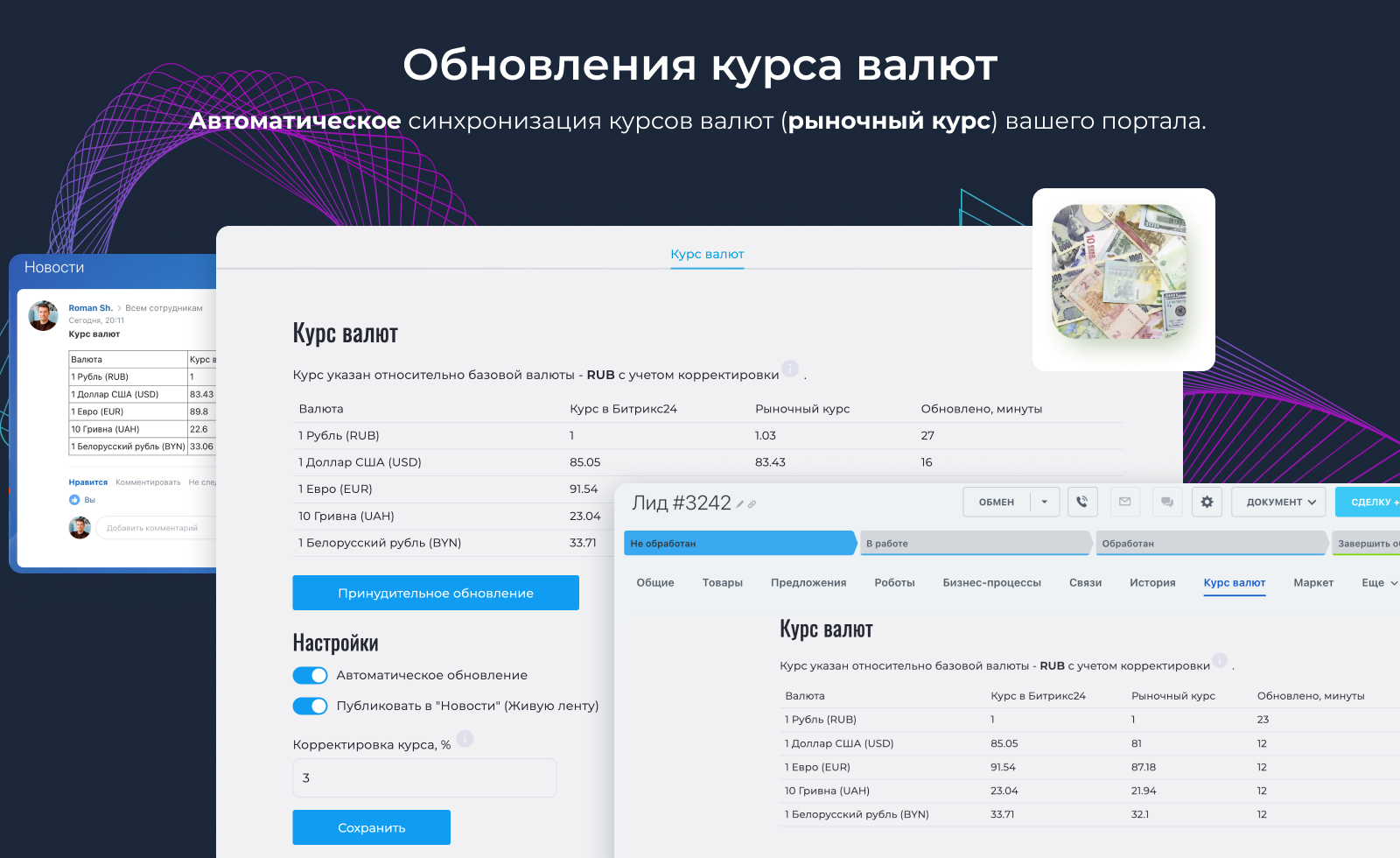Click the 'Сегодня, 20:11' post timestamp
1400x858 pixels.
coord(96,320)
